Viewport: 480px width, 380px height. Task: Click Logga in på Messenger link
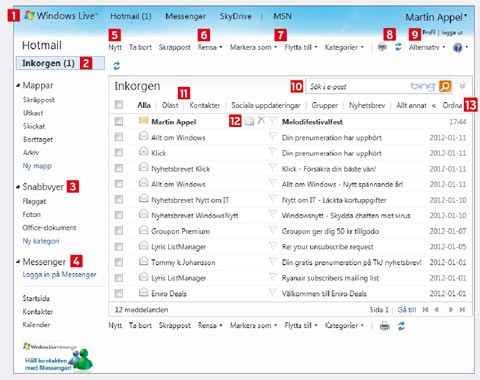tap(59, 275)
